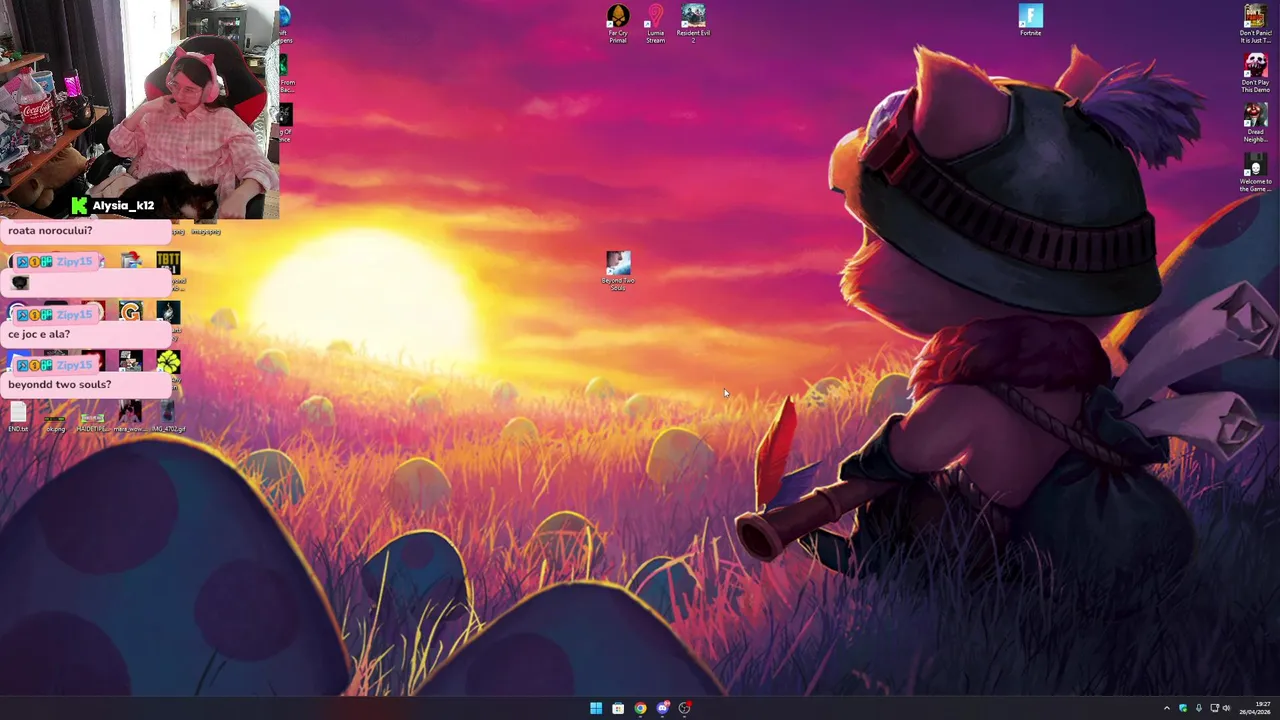Viewport: 1280px width, 720px height.
Task: Open Microsoft Store from the taskbar
Action: [x=618, y=708]
